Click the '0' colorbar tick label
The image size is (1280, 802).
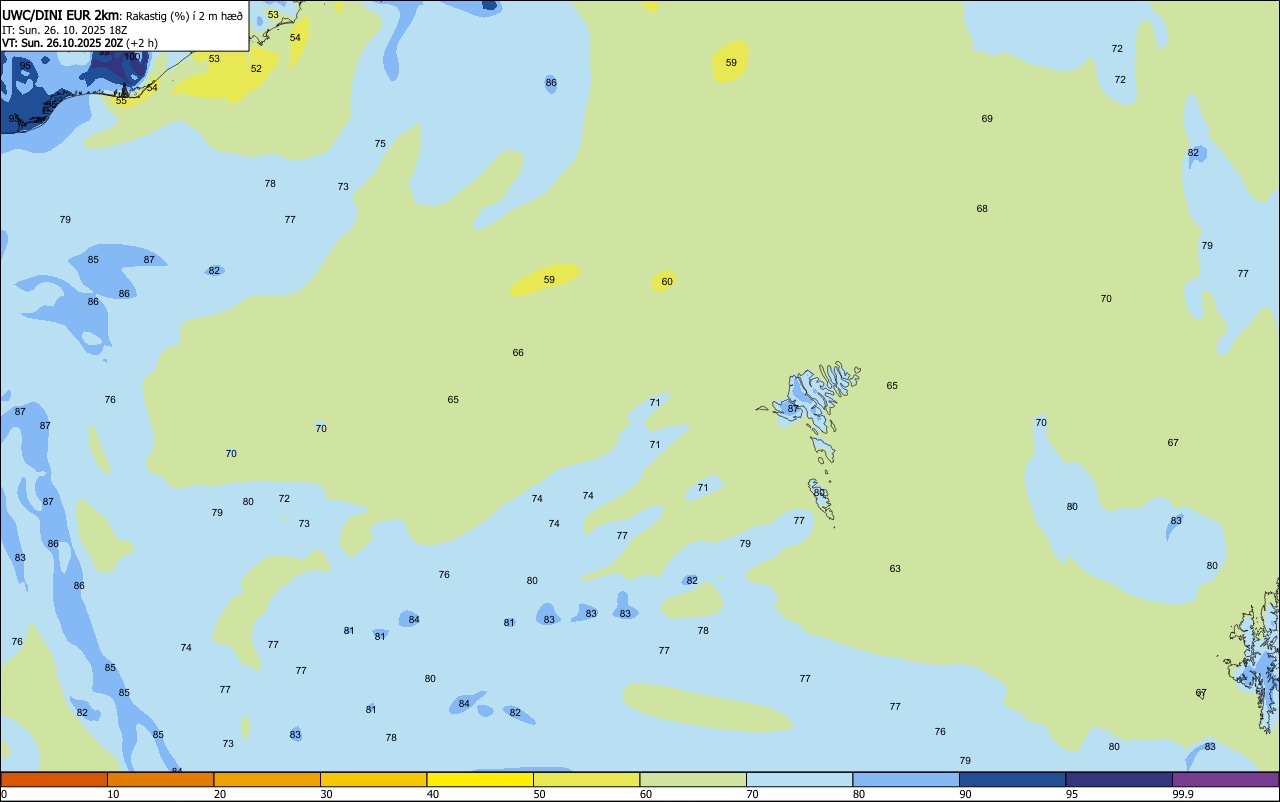[4, 794]
